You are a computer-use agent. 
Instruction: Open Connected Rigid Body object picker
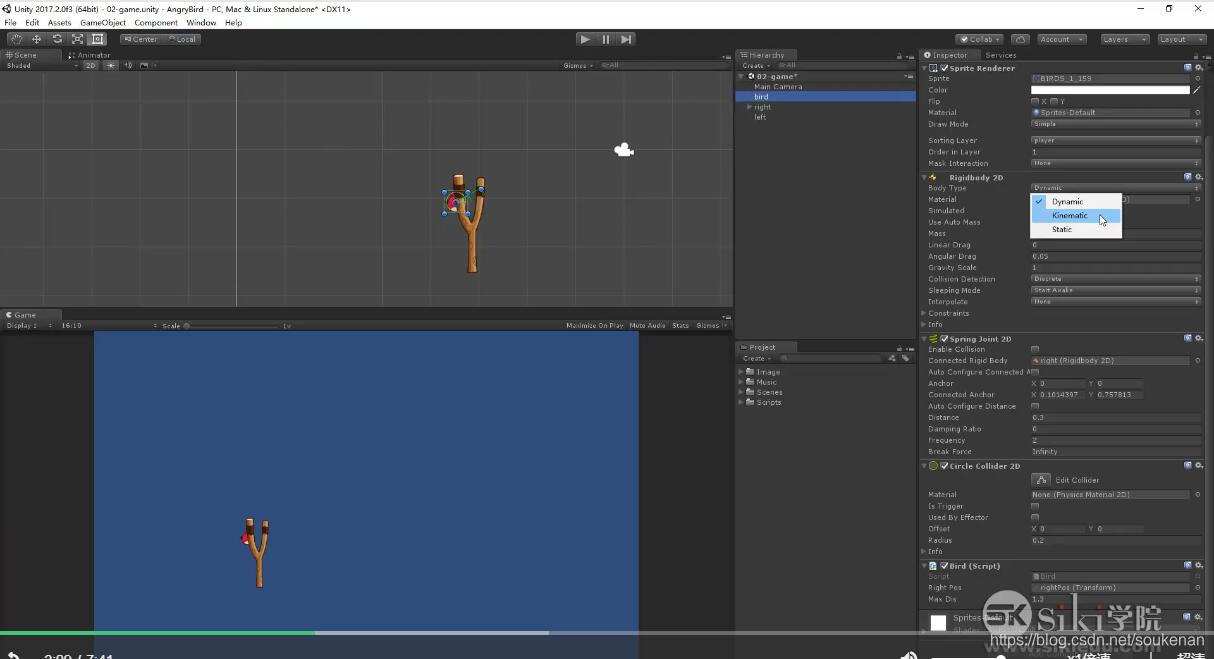[x=1198, y=360]
